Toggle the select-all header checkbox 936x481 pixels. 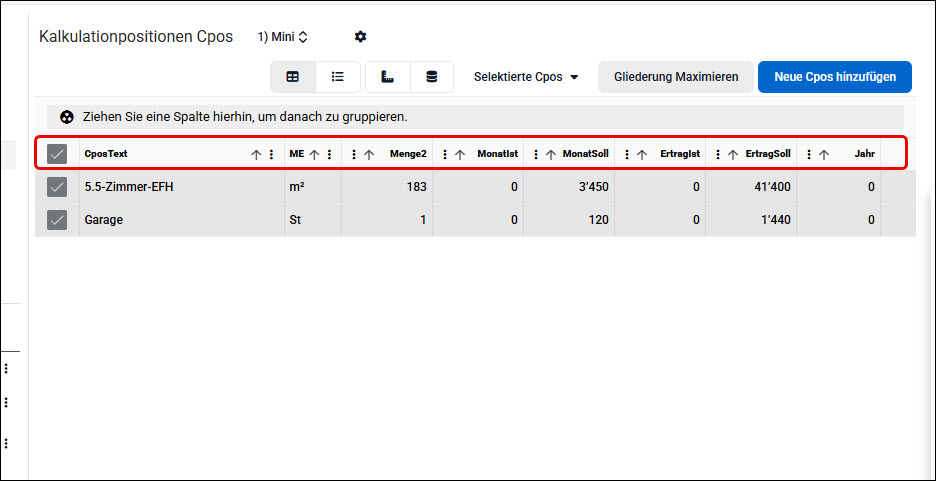[x=57, y=154]
